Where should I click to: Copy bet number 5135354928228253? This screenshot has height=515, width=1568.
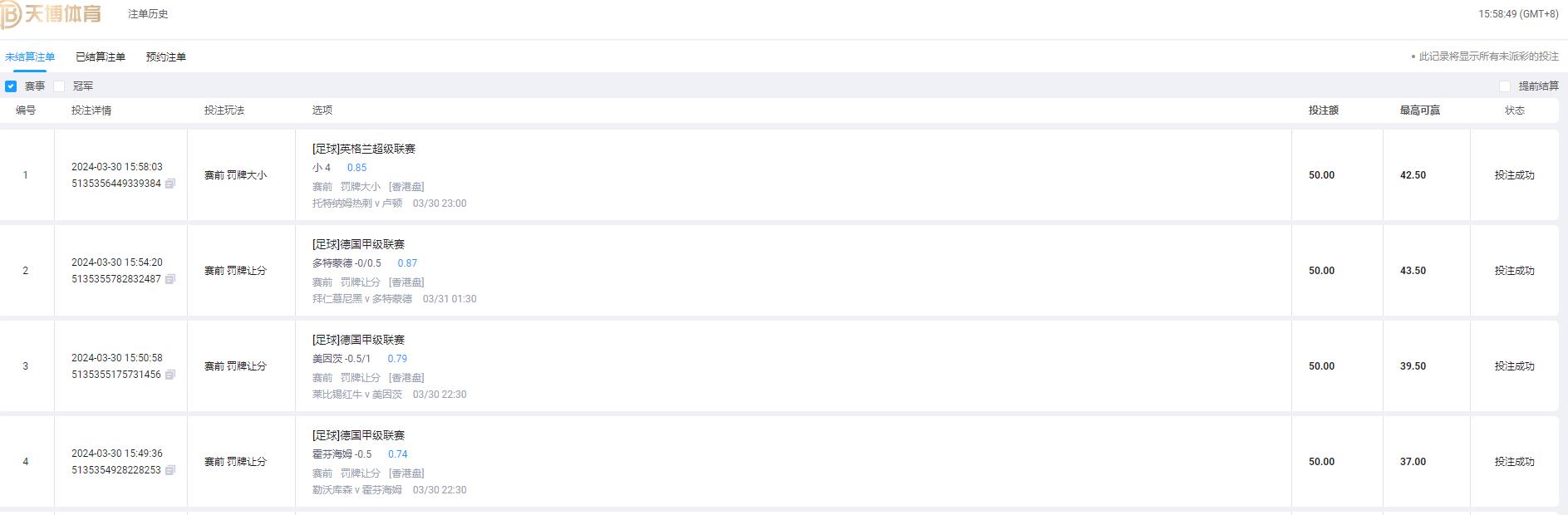tap(170, 470)
